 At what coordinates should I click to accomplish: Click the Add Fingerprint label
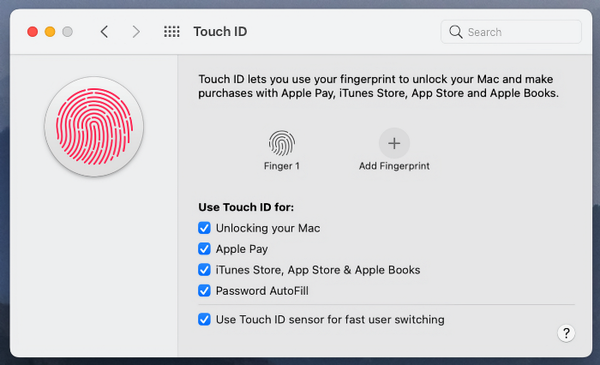394,166
